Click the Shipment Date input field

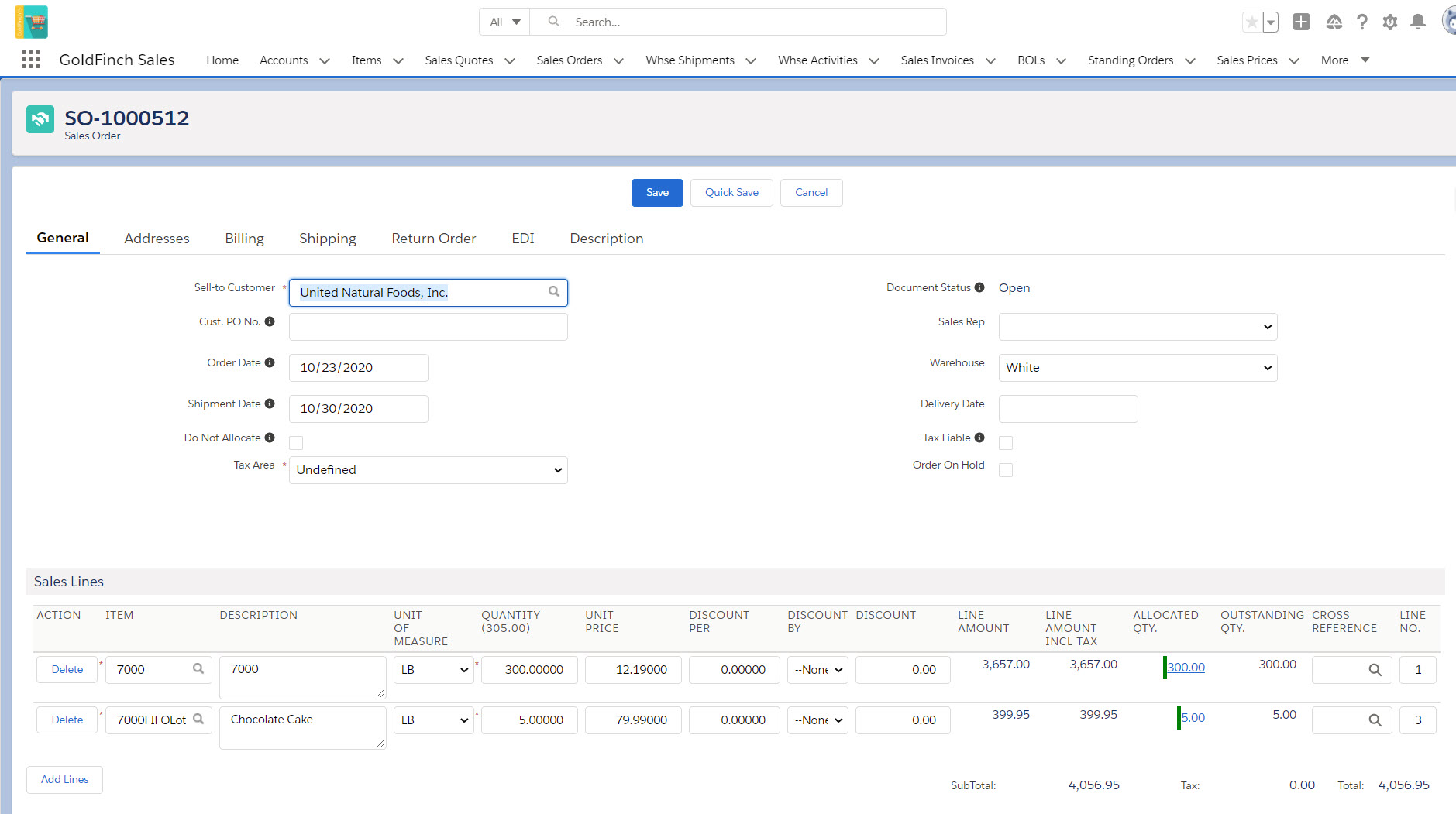(358, 409)
